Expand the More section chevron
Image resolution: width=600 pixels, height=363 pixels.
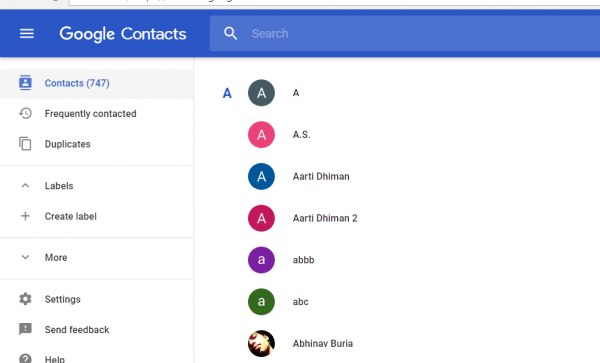(25, 257)
